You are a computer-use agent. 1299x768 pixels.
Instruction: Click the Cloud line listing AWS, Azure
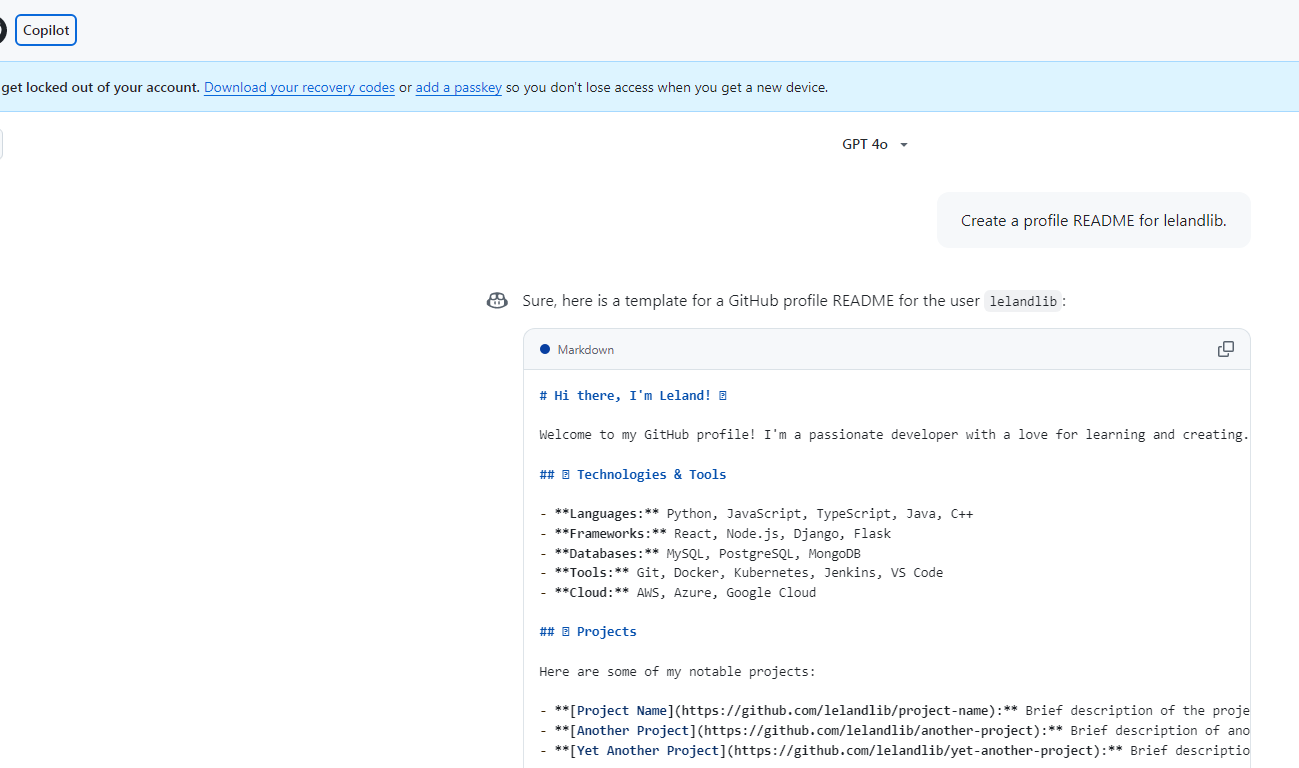(677, 593)
